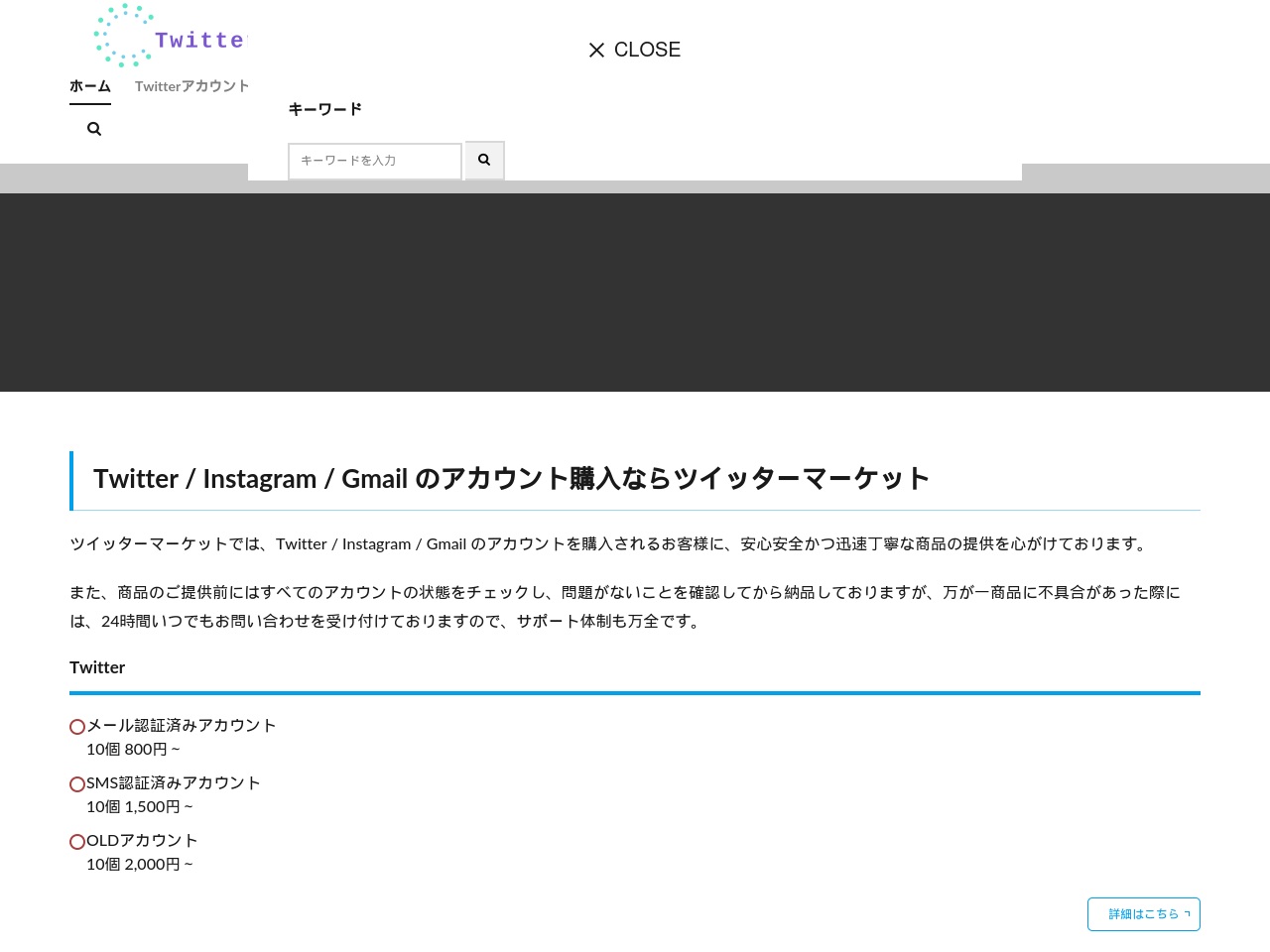Click the red circle beside OLDアカウント
Image resolution: width=1270 pixels, height=952 pixels.
(x=77, y=842)
